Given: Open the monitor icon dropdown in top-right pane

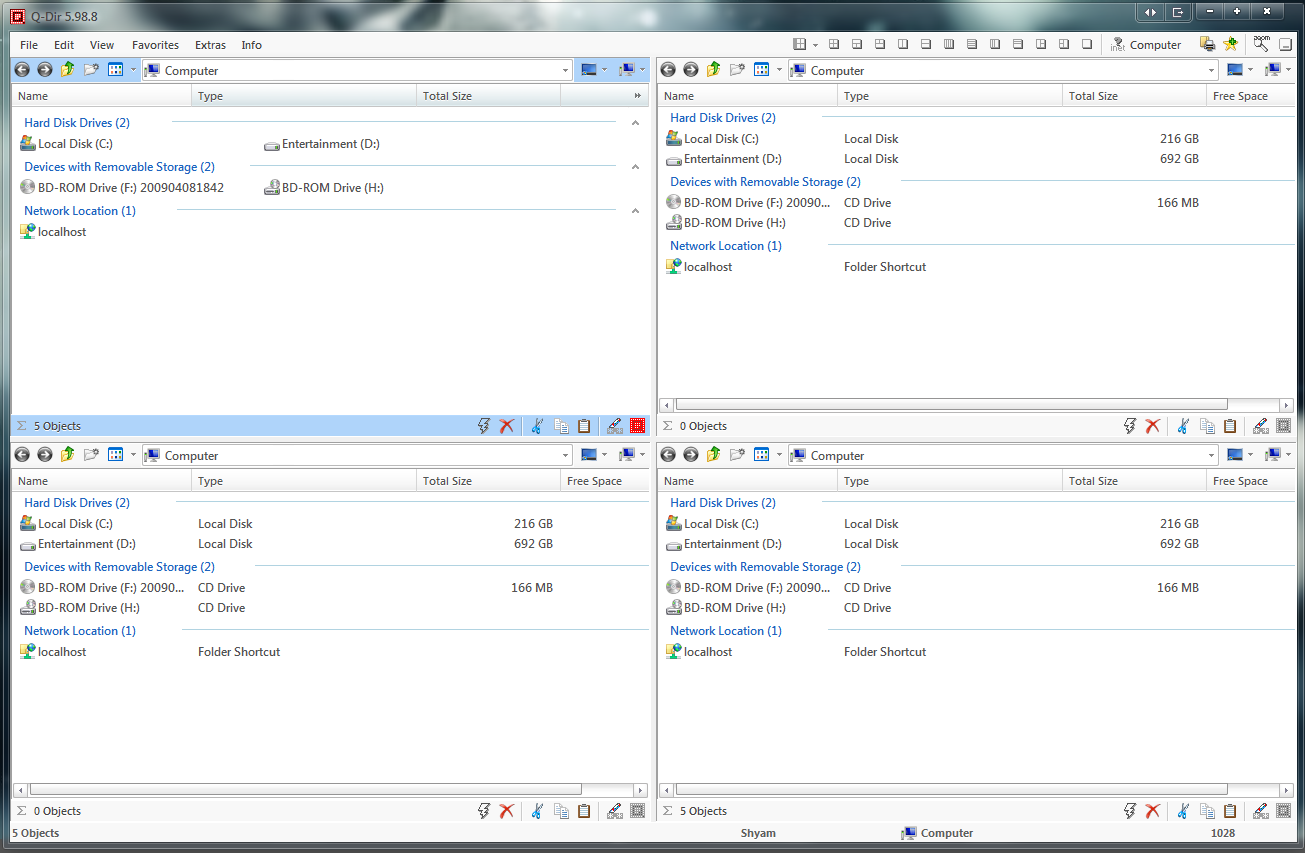Looking at the screenshot, I should 1250,70.
